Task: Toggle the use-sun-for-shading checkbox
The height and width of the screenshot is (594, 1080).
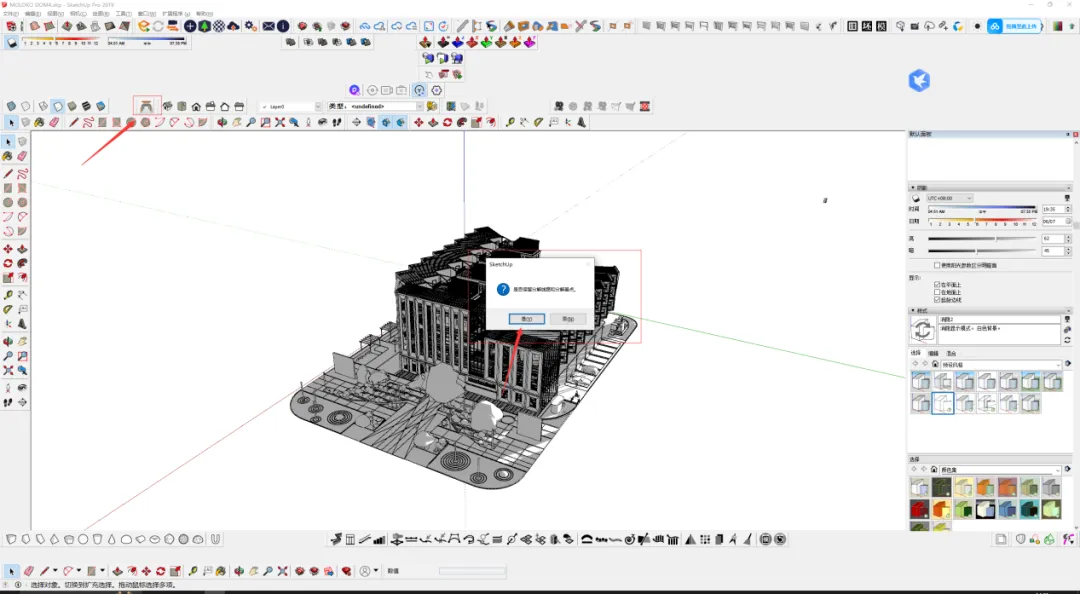Action: (937, 265)
